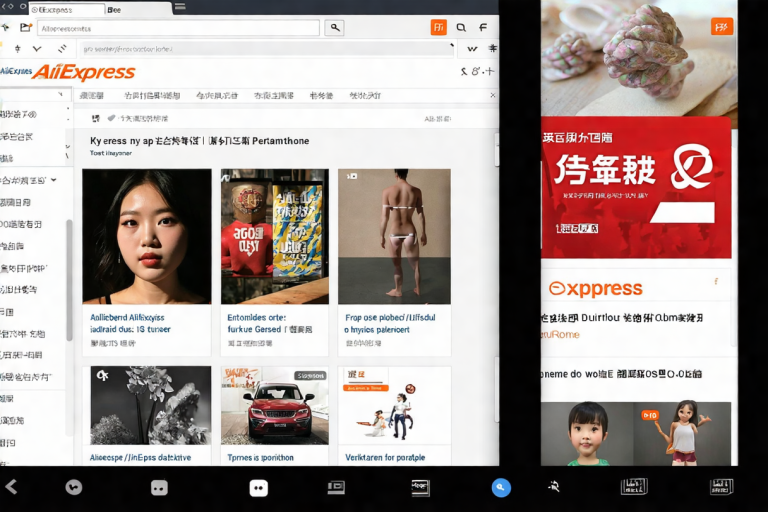Click the grey round icon in the taskbar
This screenshot has height=512, width=768.
click(x=74, y=487)
